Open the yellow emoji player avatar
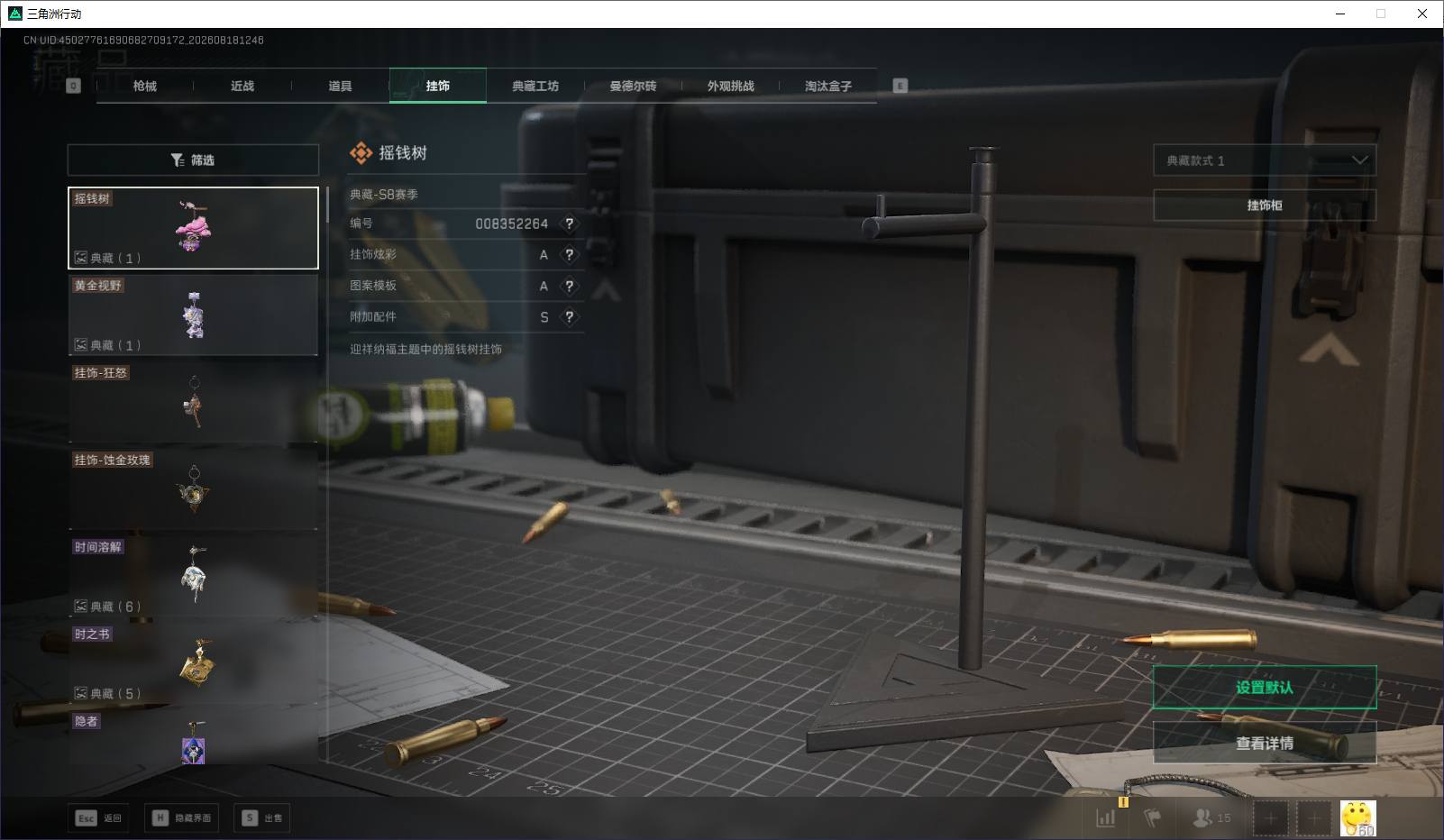Image resolution: width=1444 pixels, height=840 pixels. pos(1357,818)
